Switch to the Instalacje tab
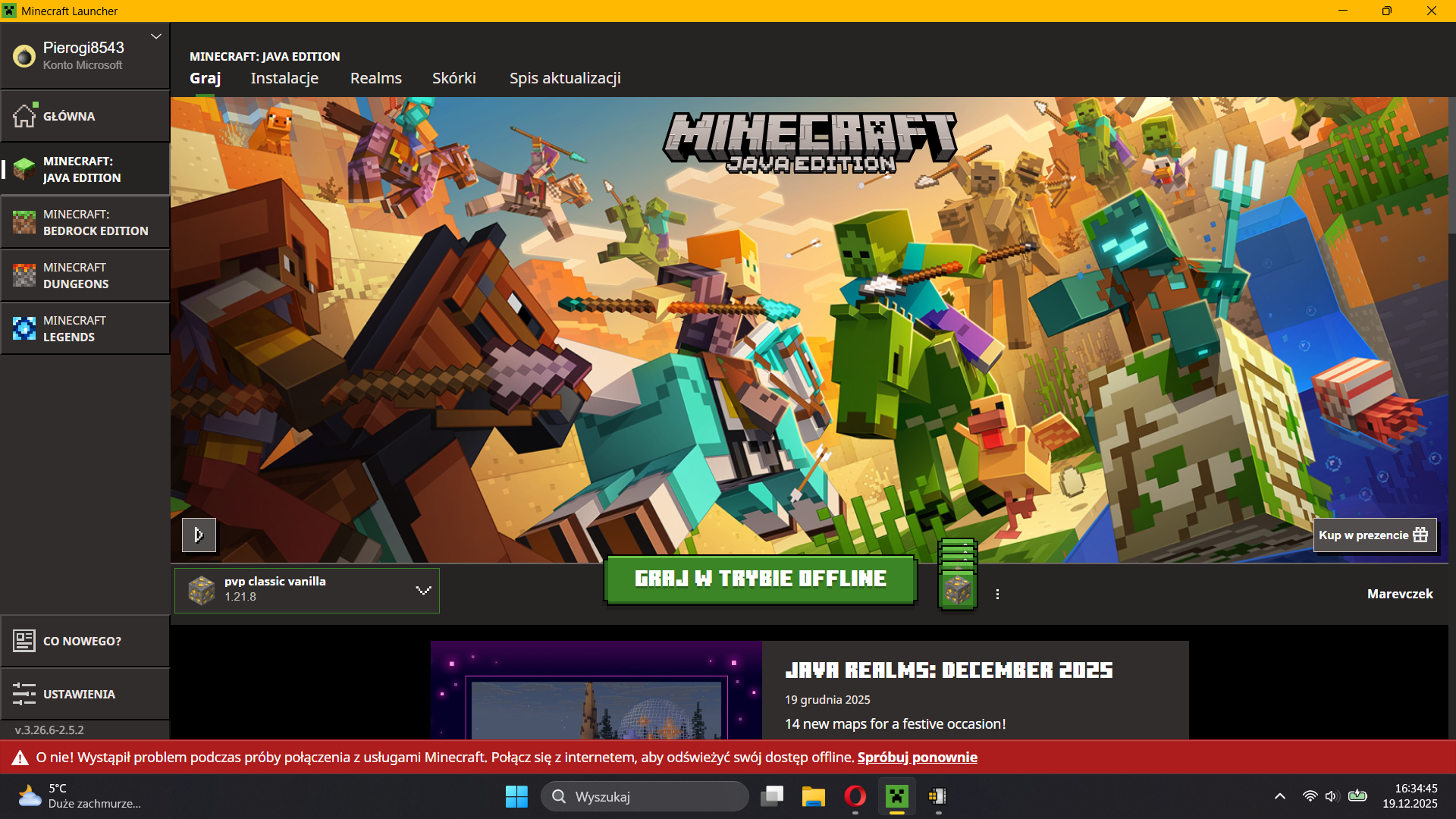 [284, 78]
